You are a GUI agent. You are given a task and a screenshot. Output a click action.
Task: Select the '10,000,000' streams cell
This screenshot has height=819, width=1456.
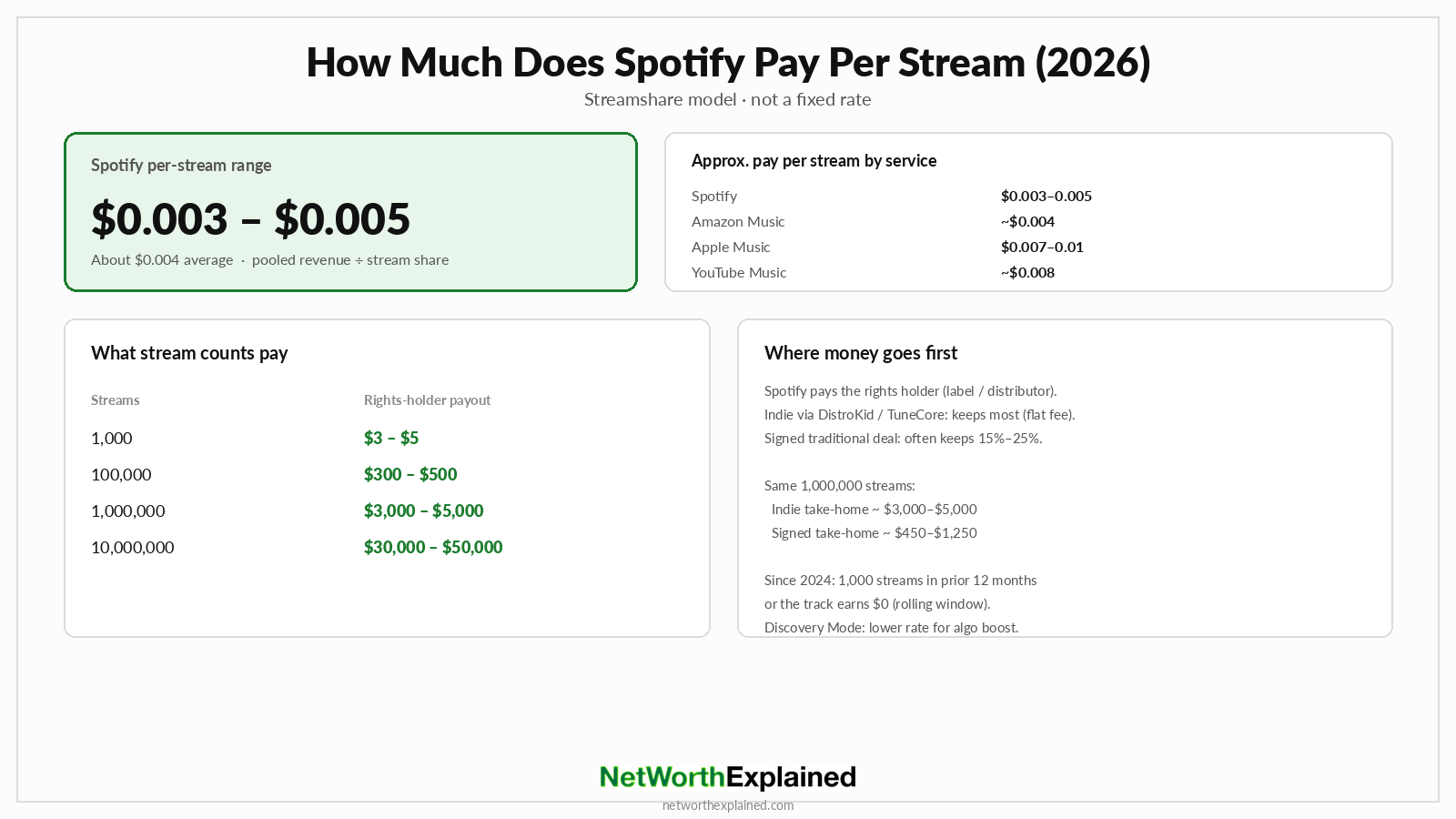(133, 548)
